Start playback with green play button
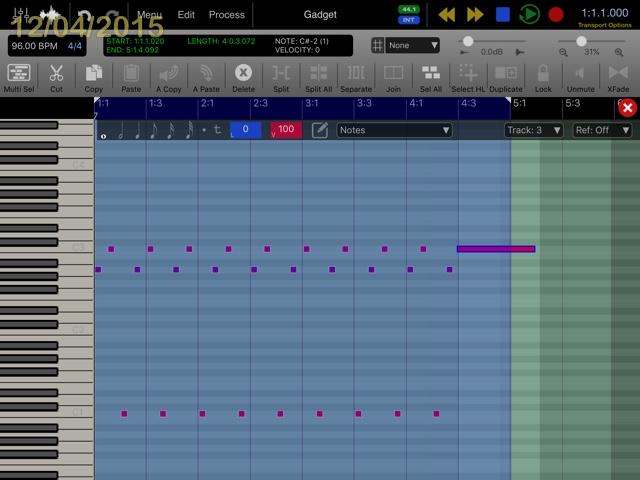The height and width of the screenshot is (480, 640). tap(529, 15)
